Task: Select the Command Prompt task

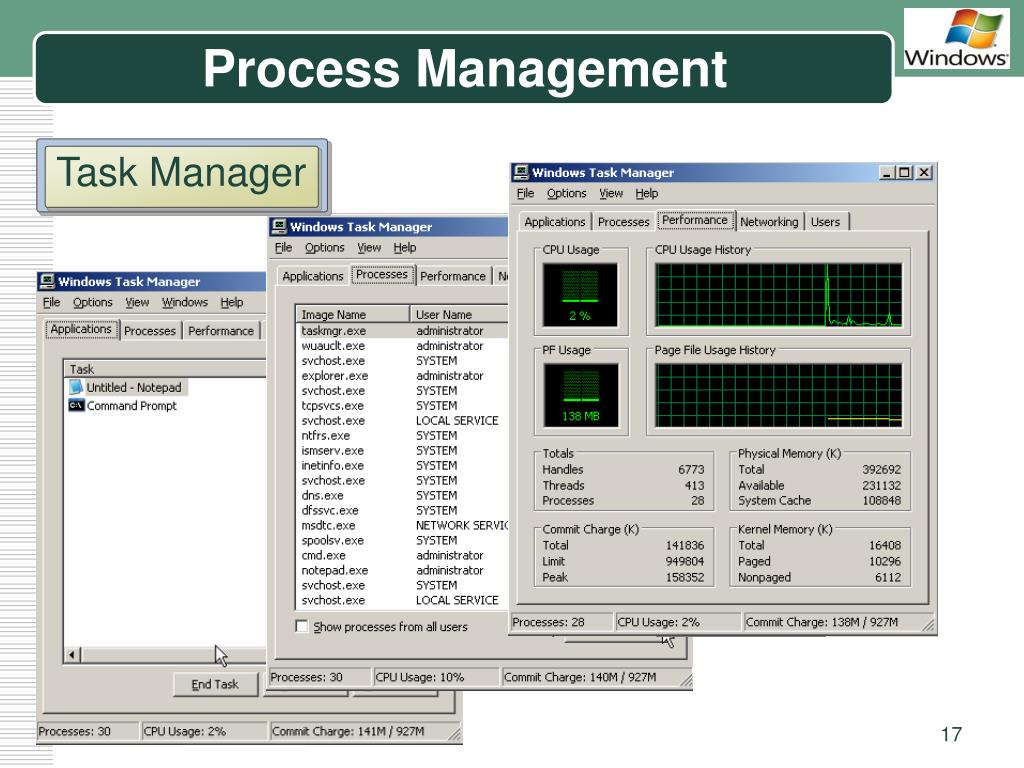Action: pos(123,406)
